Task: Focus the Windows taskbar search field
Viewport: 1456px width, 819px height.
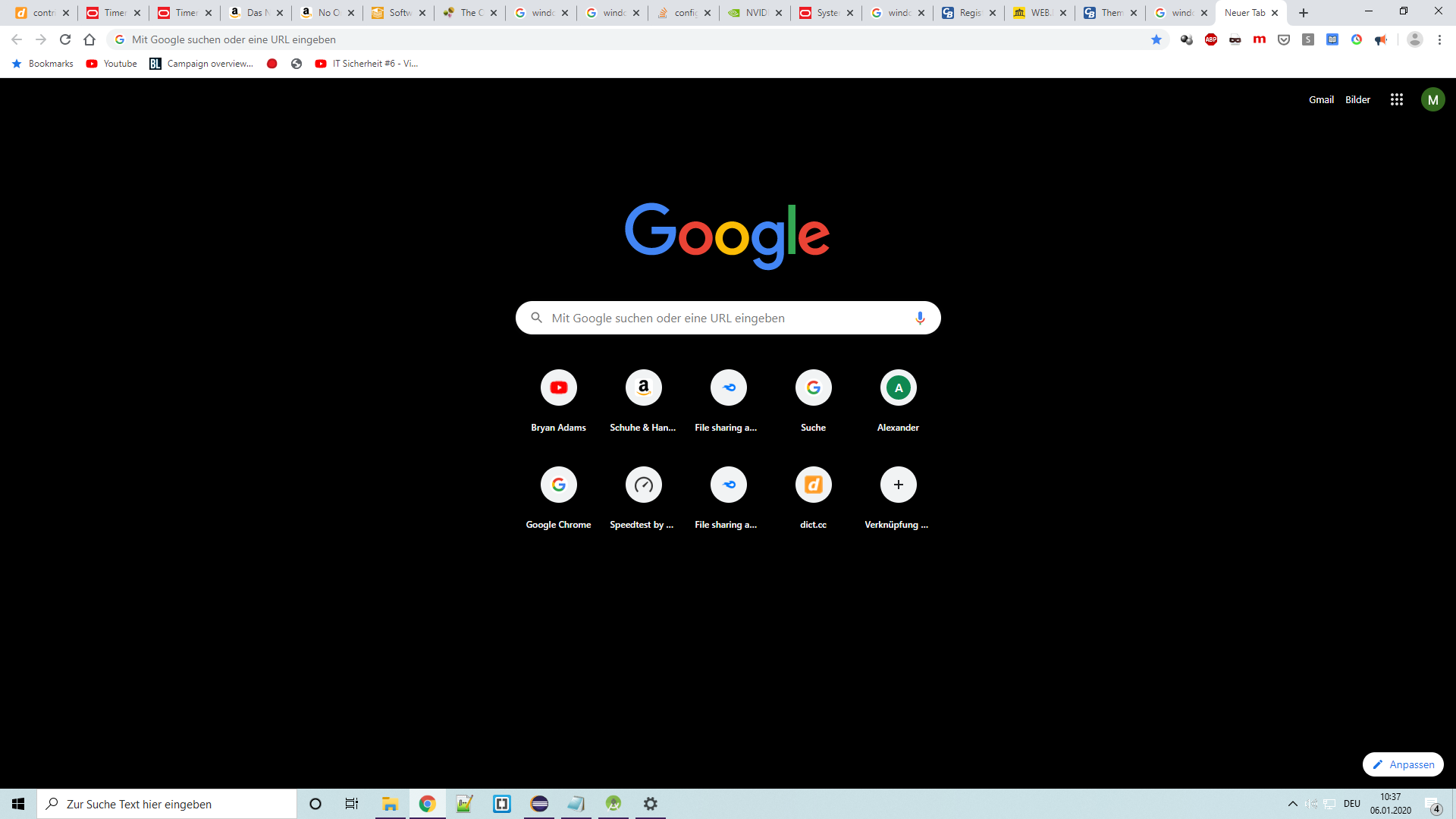Action: click(167, 804)
